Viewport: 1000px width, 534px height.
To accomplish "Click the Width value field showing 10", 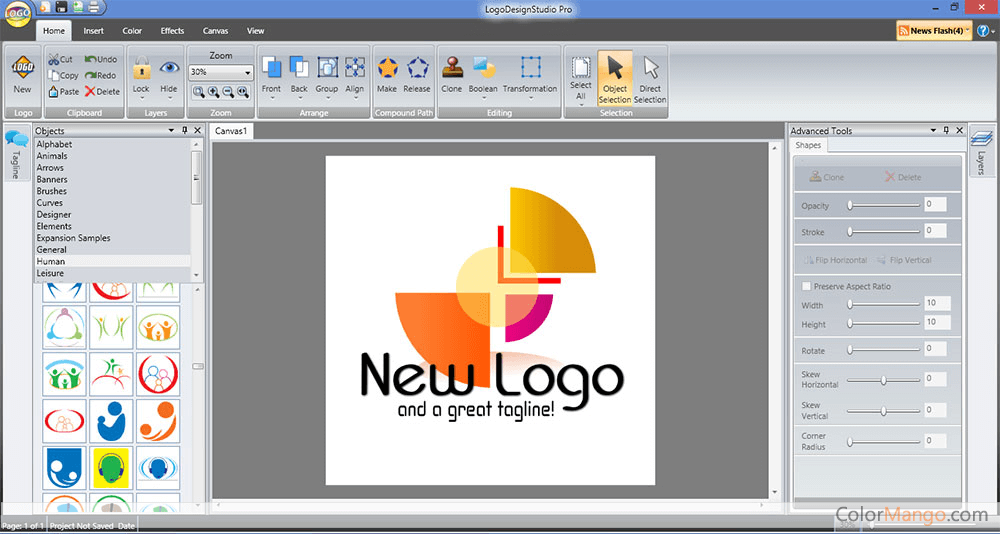I will (x=938, y=304).
